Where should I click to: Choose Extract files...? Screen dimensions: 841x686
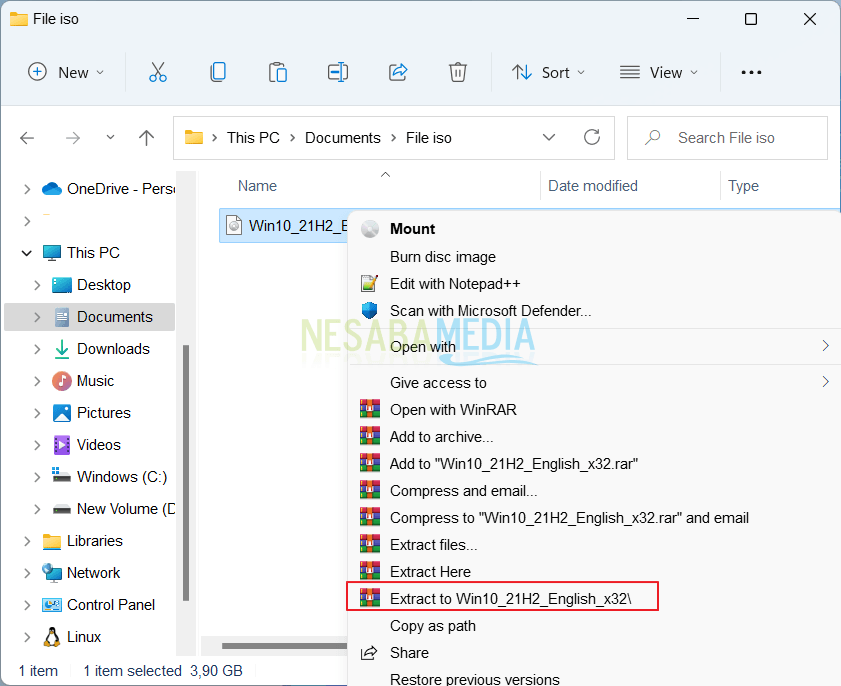pyautogui.click(x=594, y=544)
